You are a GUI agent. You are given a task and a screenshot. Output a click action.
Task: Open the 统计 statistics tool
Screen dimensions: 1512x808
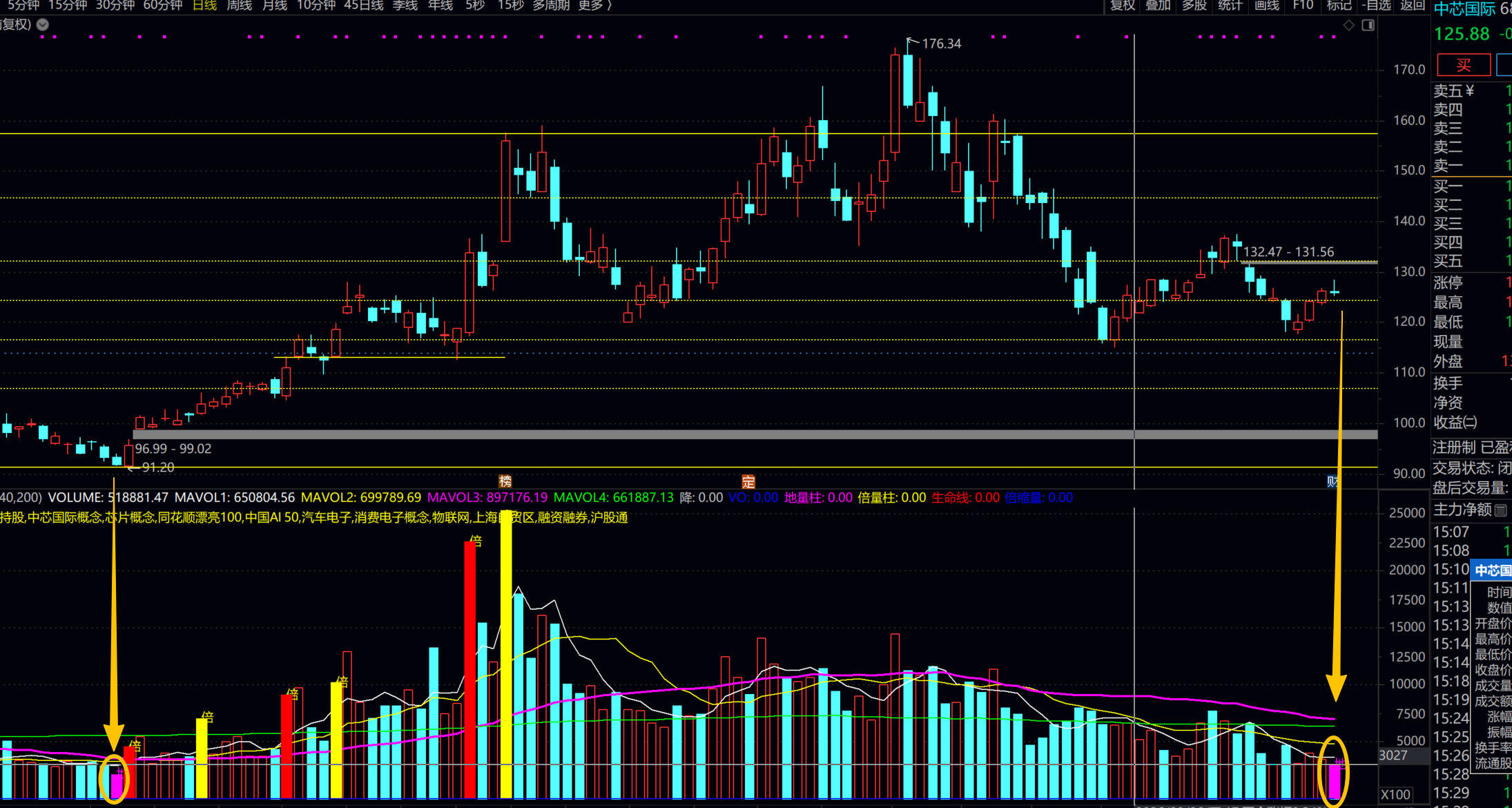[1230, 6]
